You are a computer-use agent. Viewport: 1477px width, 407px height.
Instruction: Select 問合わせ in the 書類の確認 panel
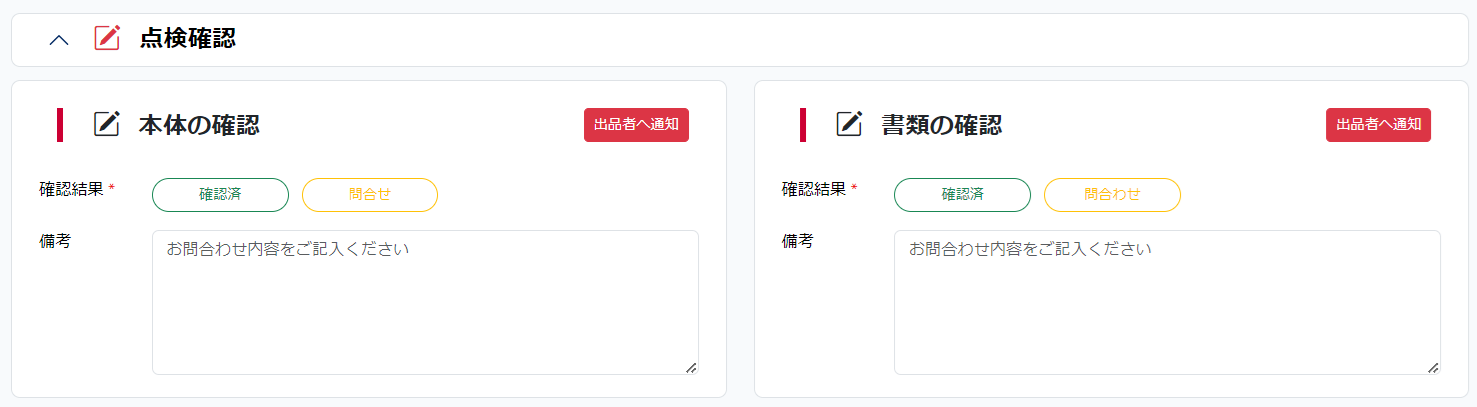tap(1112, 195)
